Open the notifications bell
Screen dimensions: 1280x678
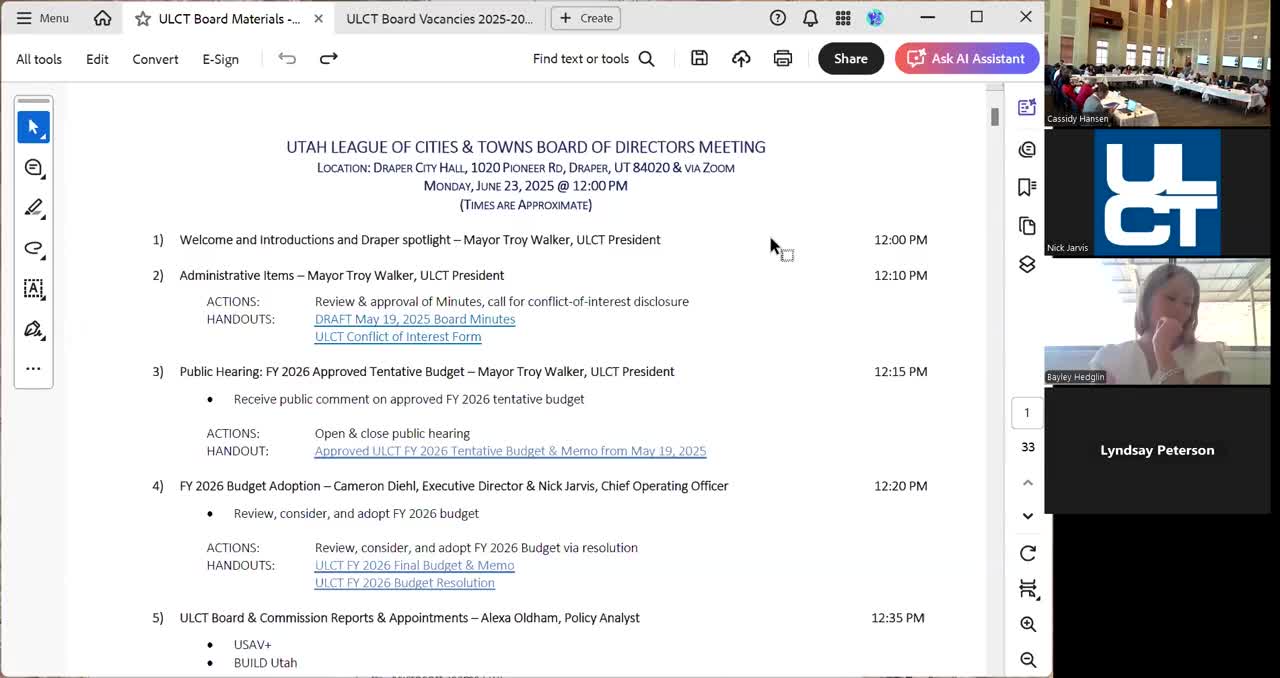(x=810, y=18)
